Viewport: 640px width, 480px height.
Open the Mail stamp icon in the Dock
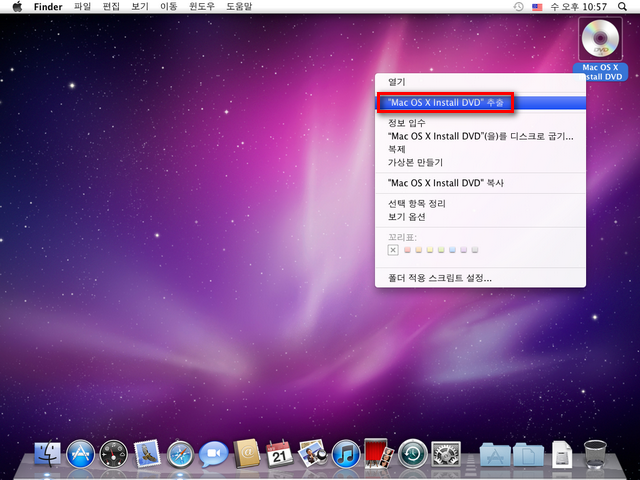tap(147, 453)
